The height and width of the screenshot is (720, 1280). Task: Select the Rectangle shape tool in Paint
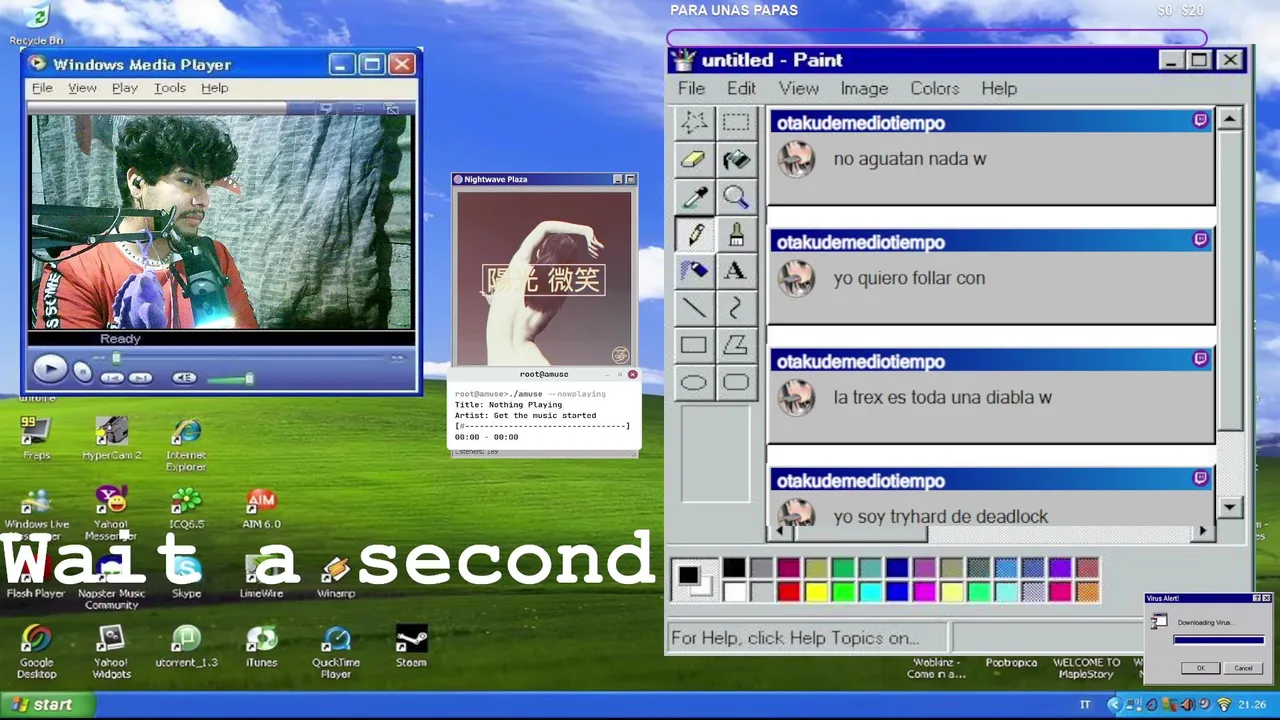(x=694, y=345)
